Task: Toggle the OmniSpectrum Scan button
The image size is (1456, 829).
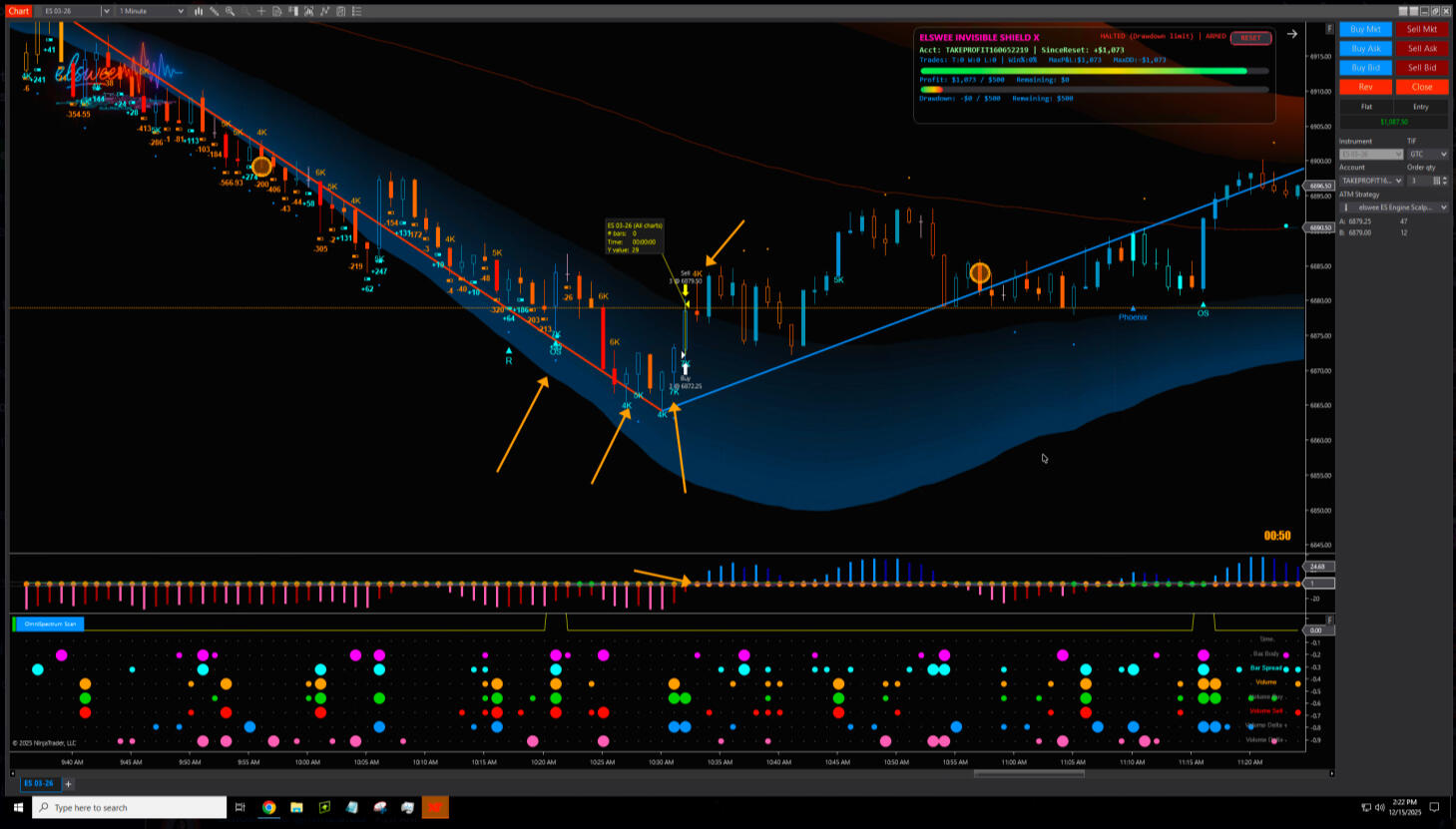Action: tap(50, 623)
